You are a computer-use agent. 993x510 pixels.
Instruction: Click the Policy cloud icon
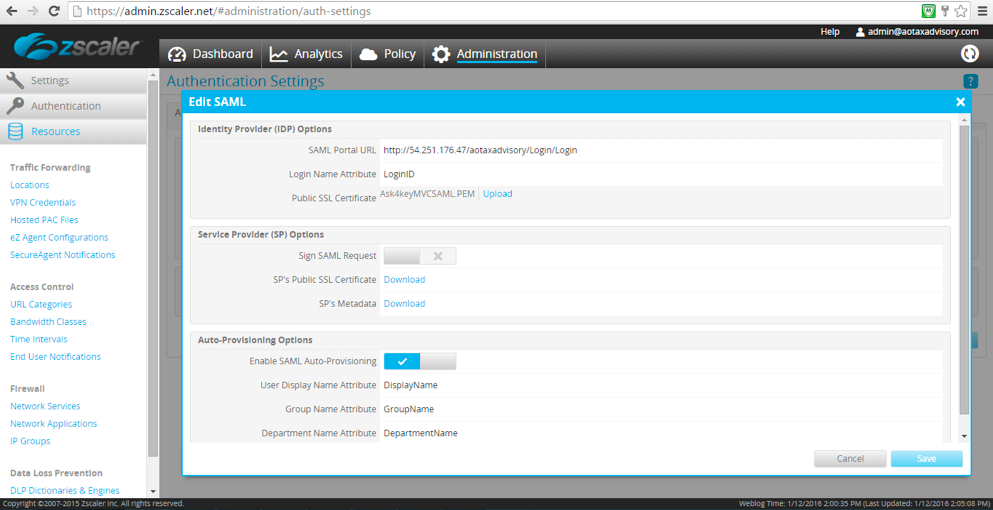tap(369, 54)
